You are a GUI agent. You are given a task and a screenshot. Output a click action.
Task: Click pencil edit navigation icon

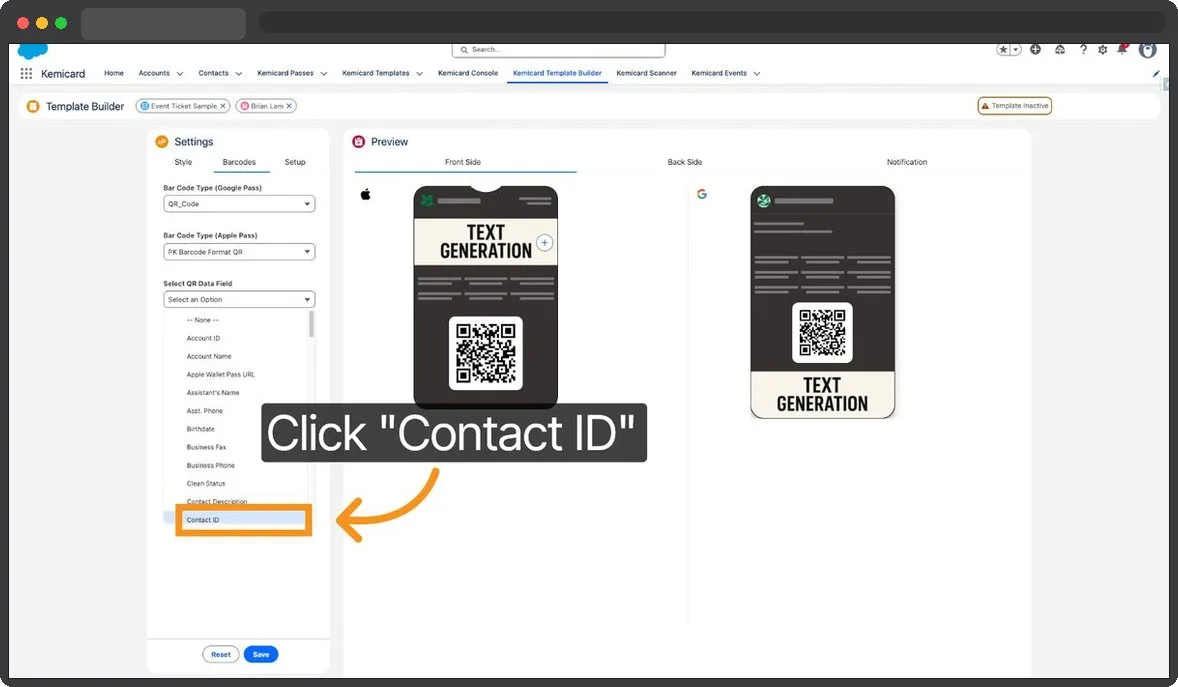(x=1155, y=74)
